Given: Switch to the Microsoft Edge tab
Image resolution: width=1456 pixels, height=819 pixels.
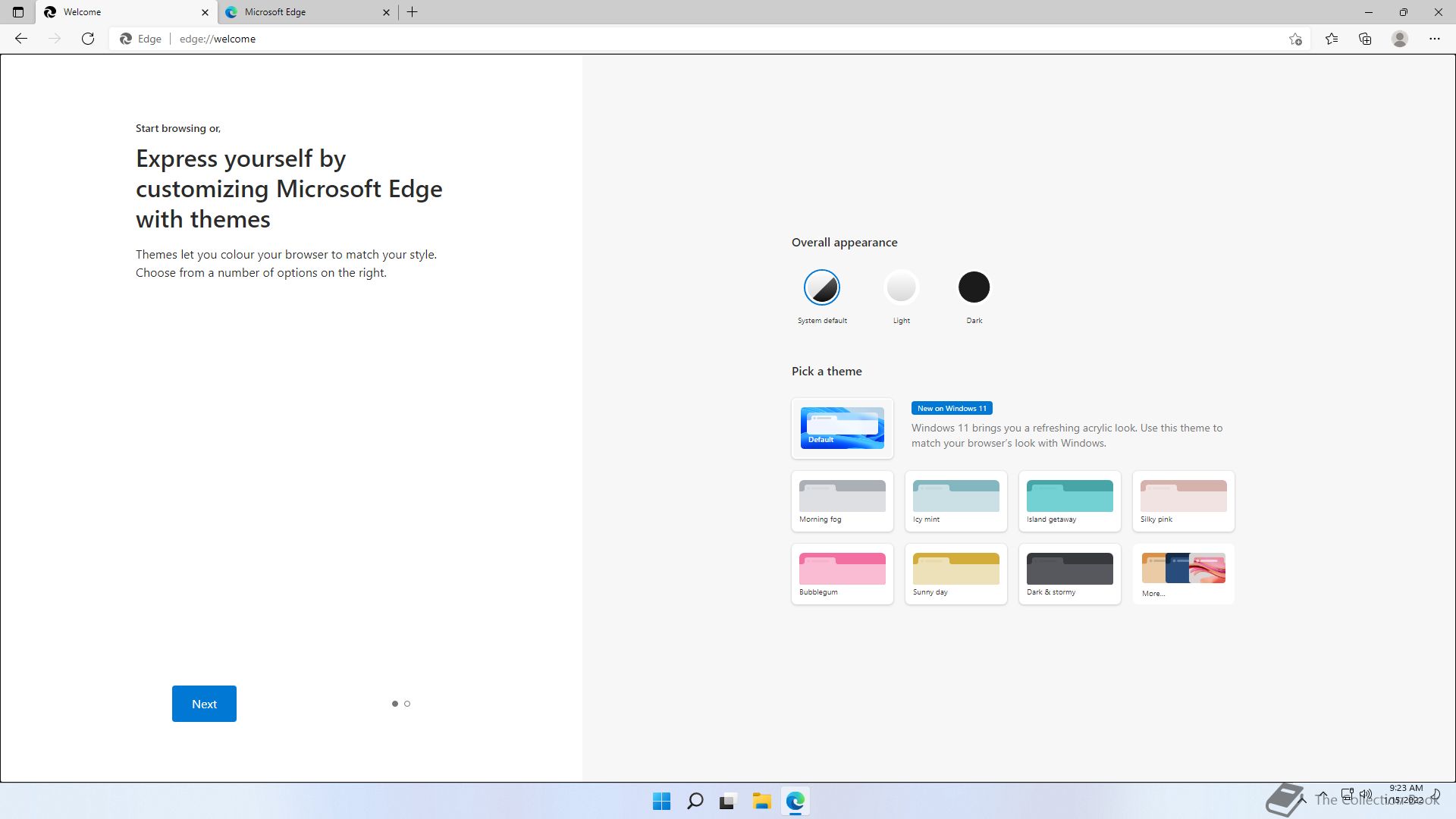Looking at the screenshot, I should 309,12.
